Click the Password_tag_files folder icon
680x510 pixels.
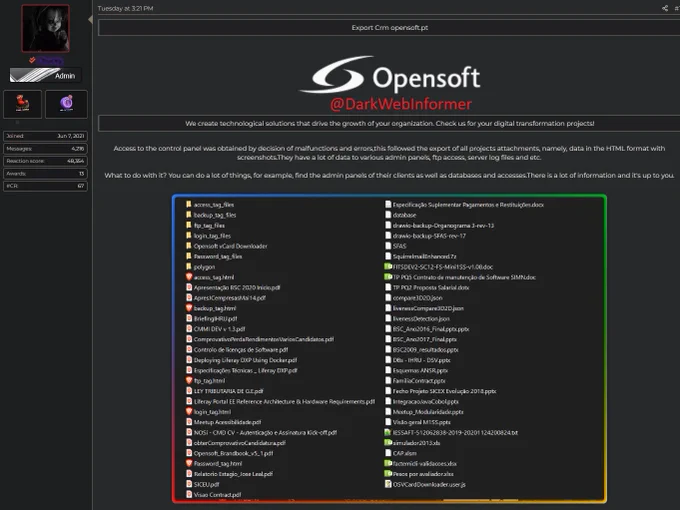pos(189,256)
